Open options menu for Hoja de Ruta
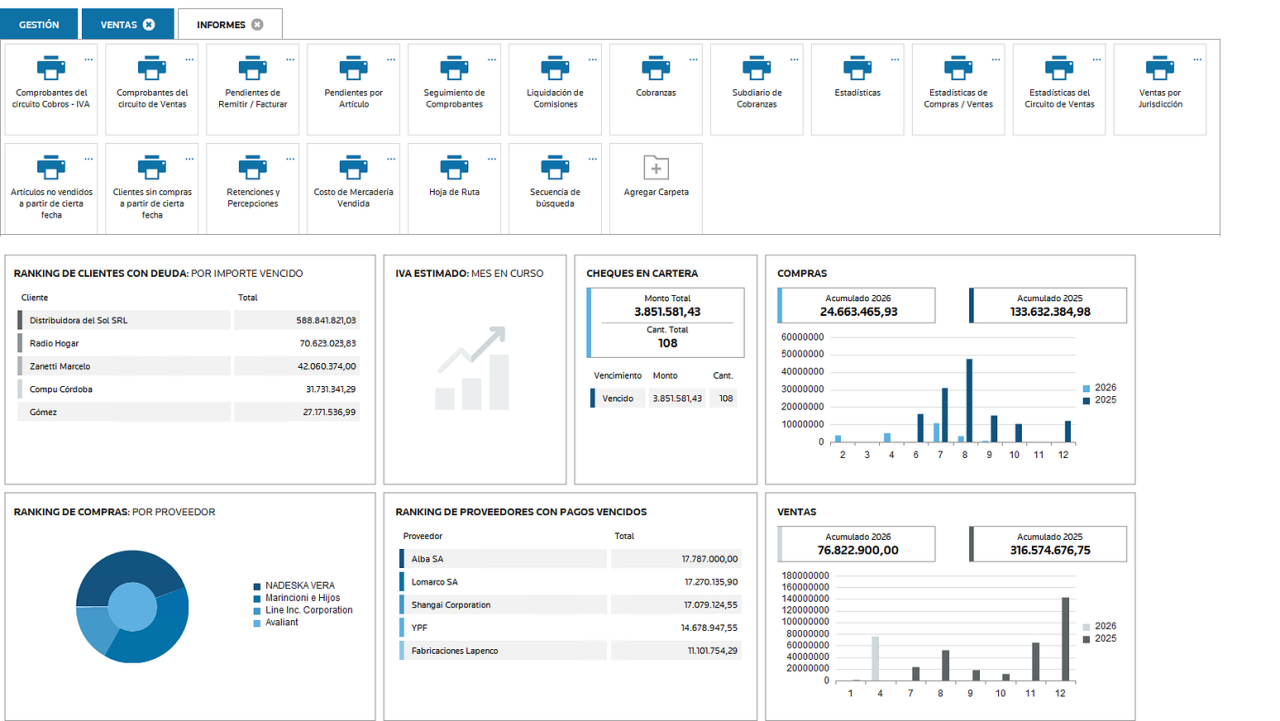Image resolution: width=1280 pixels, height=721 pixels. (x=492, y=159)
